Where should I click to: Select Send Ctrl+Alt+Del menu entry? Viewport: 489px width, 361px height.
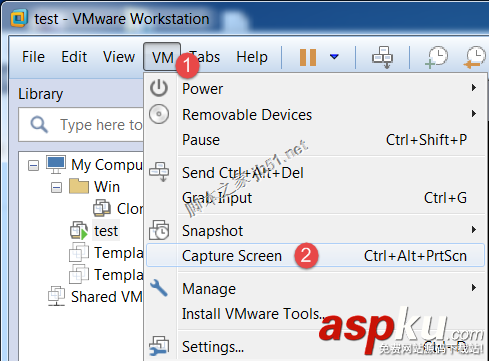pyautogui.click(x=315, y=173)
